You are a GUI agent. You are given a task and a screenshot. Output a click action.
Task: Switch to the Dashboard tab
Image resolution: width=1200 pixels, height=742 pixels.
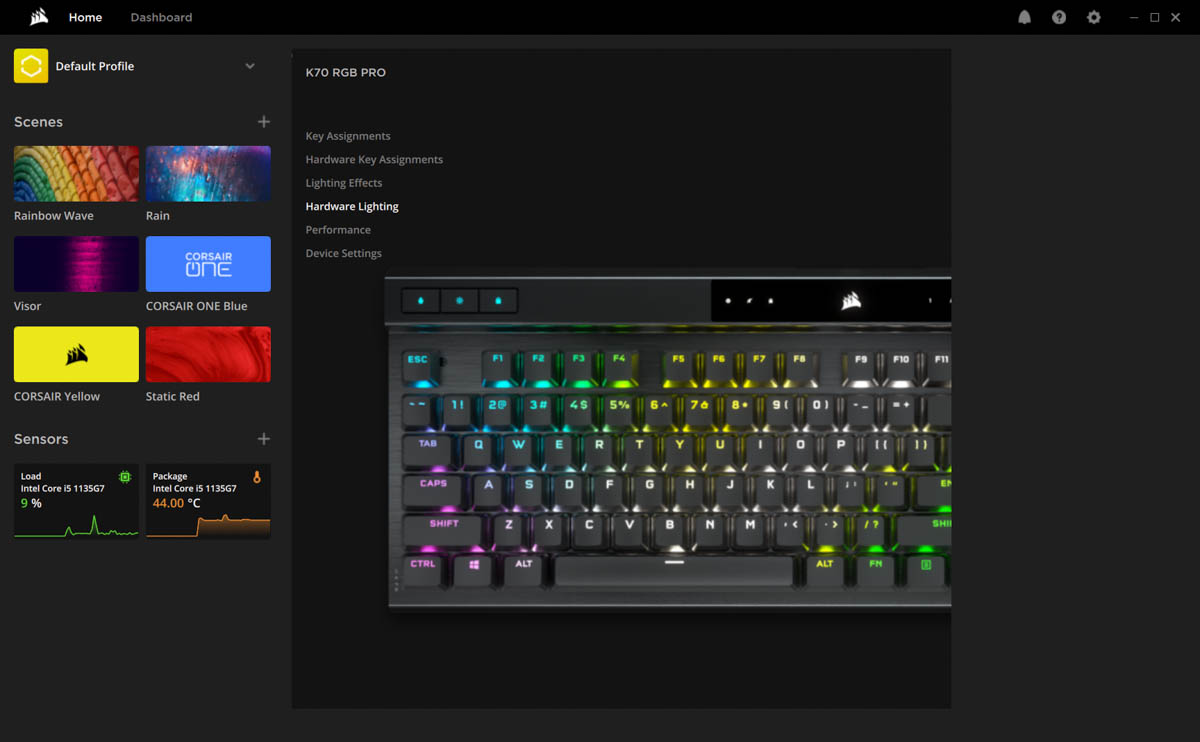pyautogui.click(x=161, y=17)
